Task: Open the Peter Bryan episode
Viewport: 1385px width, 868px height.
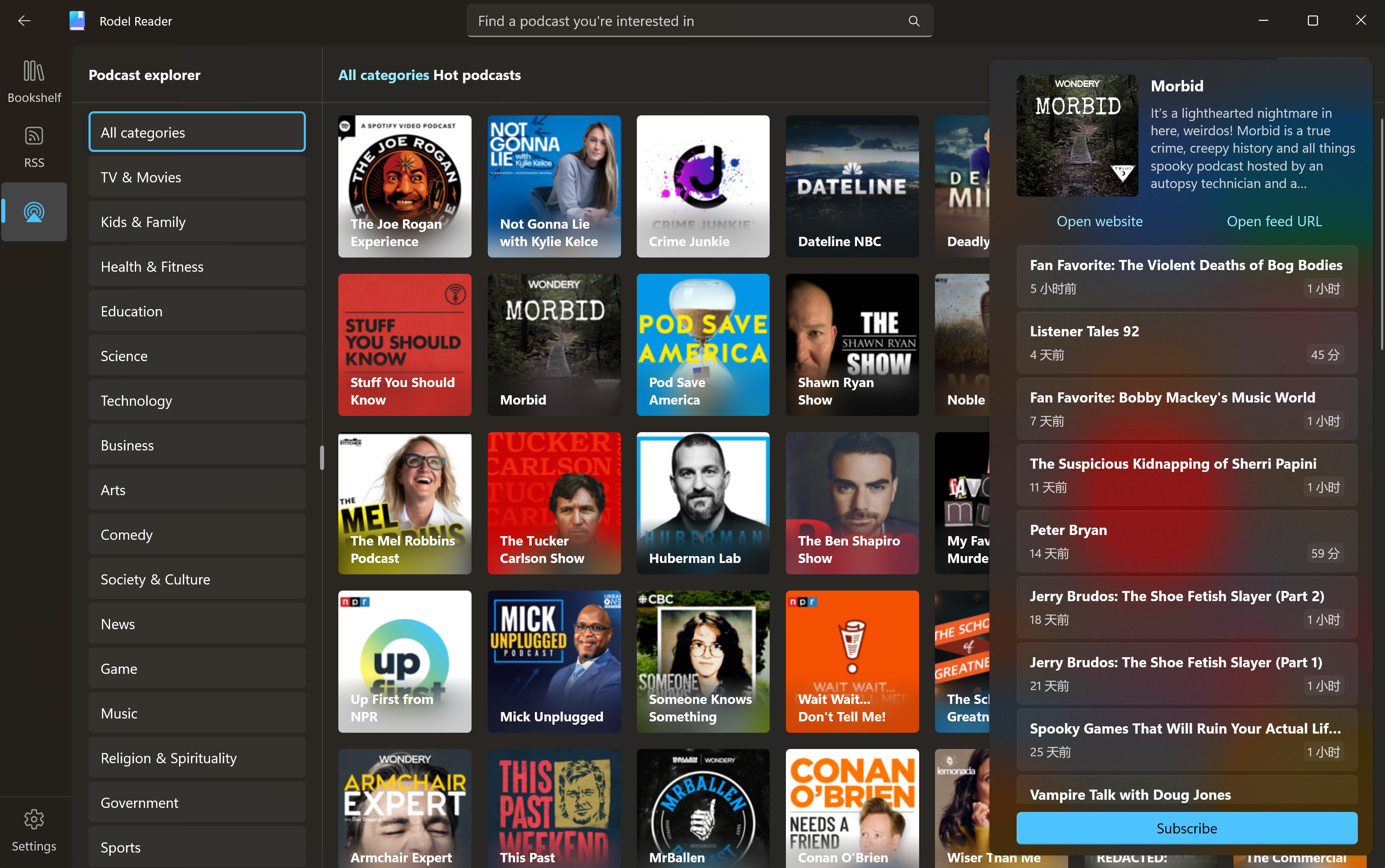Action: (1186, 541)
